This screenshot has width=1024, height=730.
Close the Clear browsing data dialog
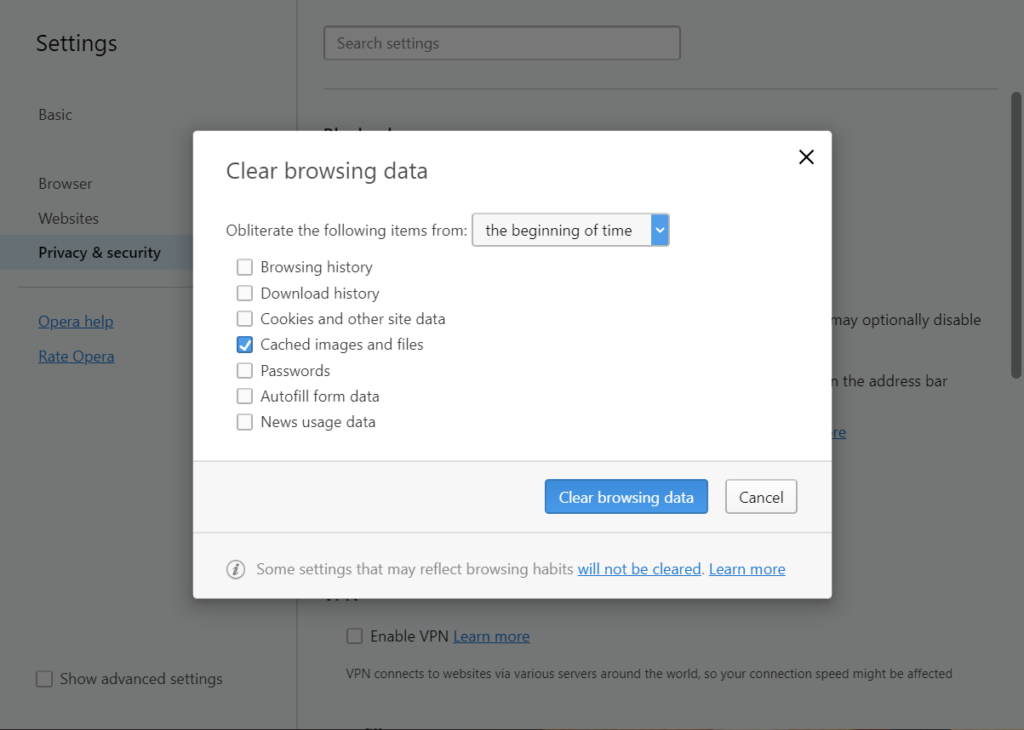806,157
